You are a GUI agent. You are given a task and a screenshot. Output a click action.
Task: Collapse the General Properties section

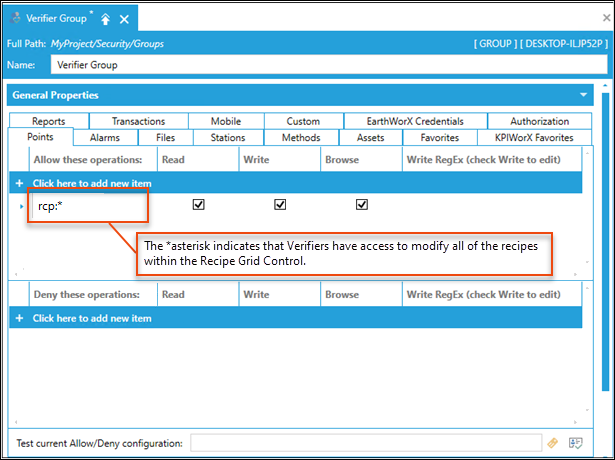(x=583, y=96)
